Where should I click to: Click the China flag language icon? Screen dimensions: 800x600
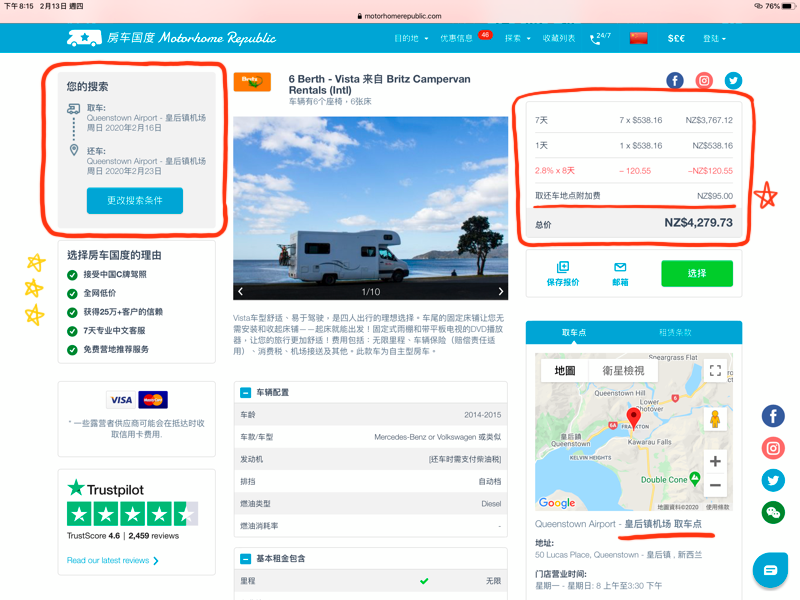tap(638, 38)
